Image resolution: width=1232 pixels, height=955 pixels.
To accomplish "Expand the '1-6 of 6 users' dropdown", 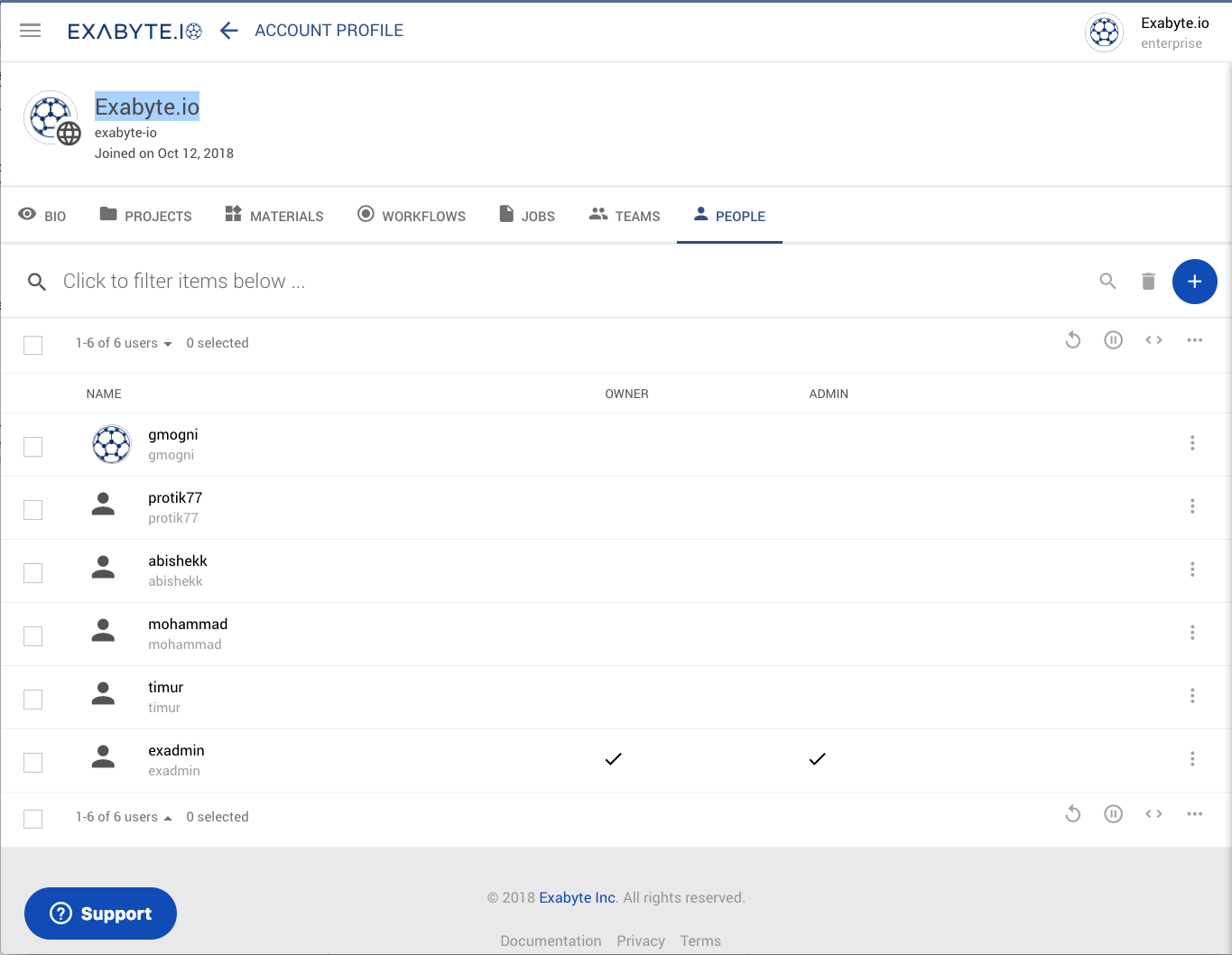I will pos(124,343).
